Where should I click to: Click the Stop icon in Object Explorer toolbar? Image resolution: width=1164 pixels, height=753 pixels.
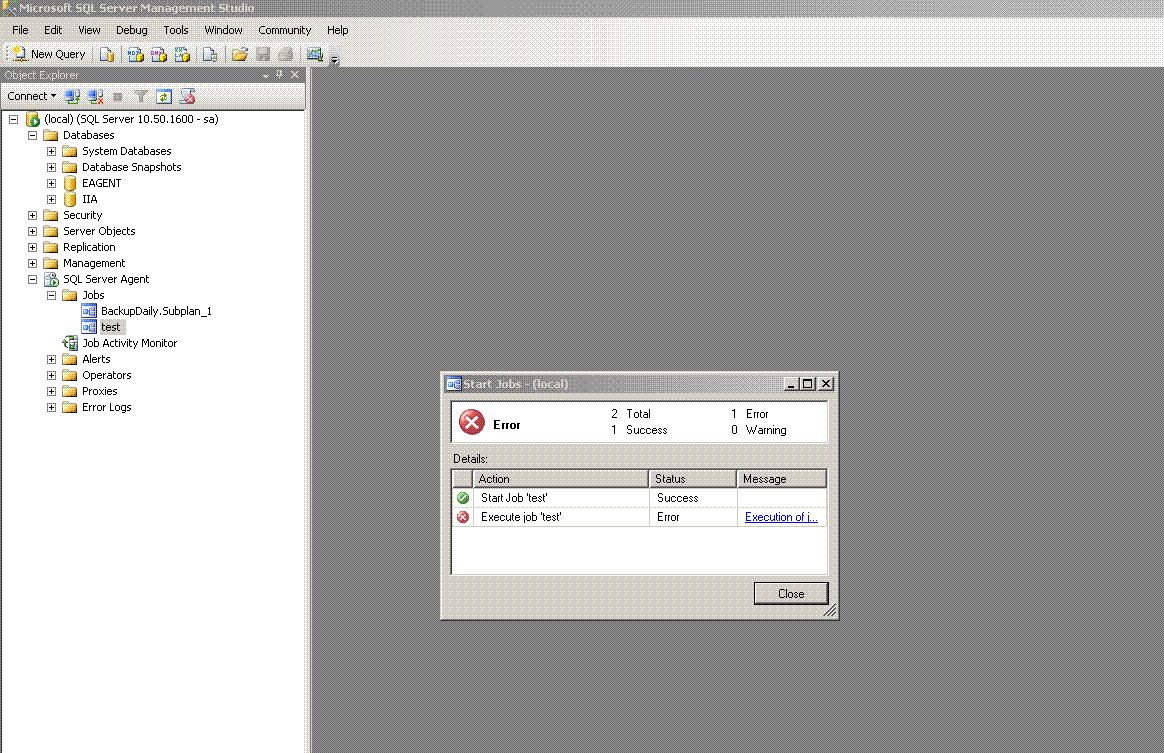coord(117,97)
